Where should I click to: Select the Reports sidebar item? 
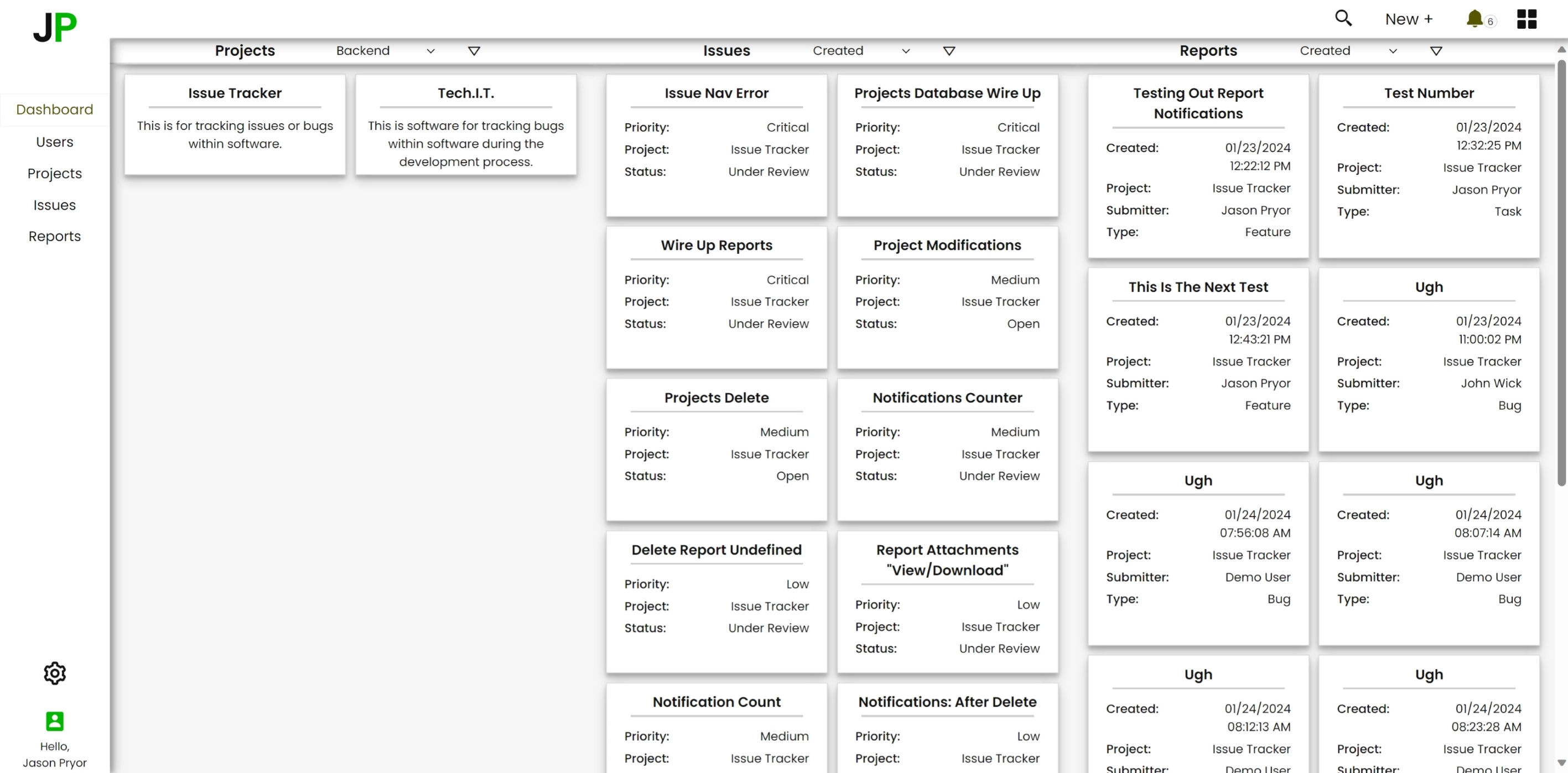click(55, 236)
